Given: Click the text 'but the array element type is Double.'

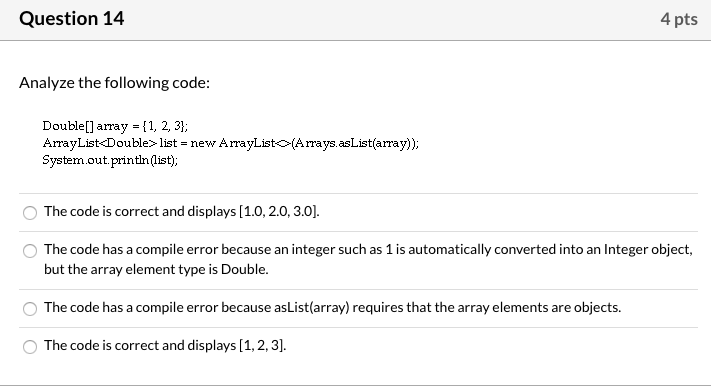Looking at the screenshot, I should point(156,269).
